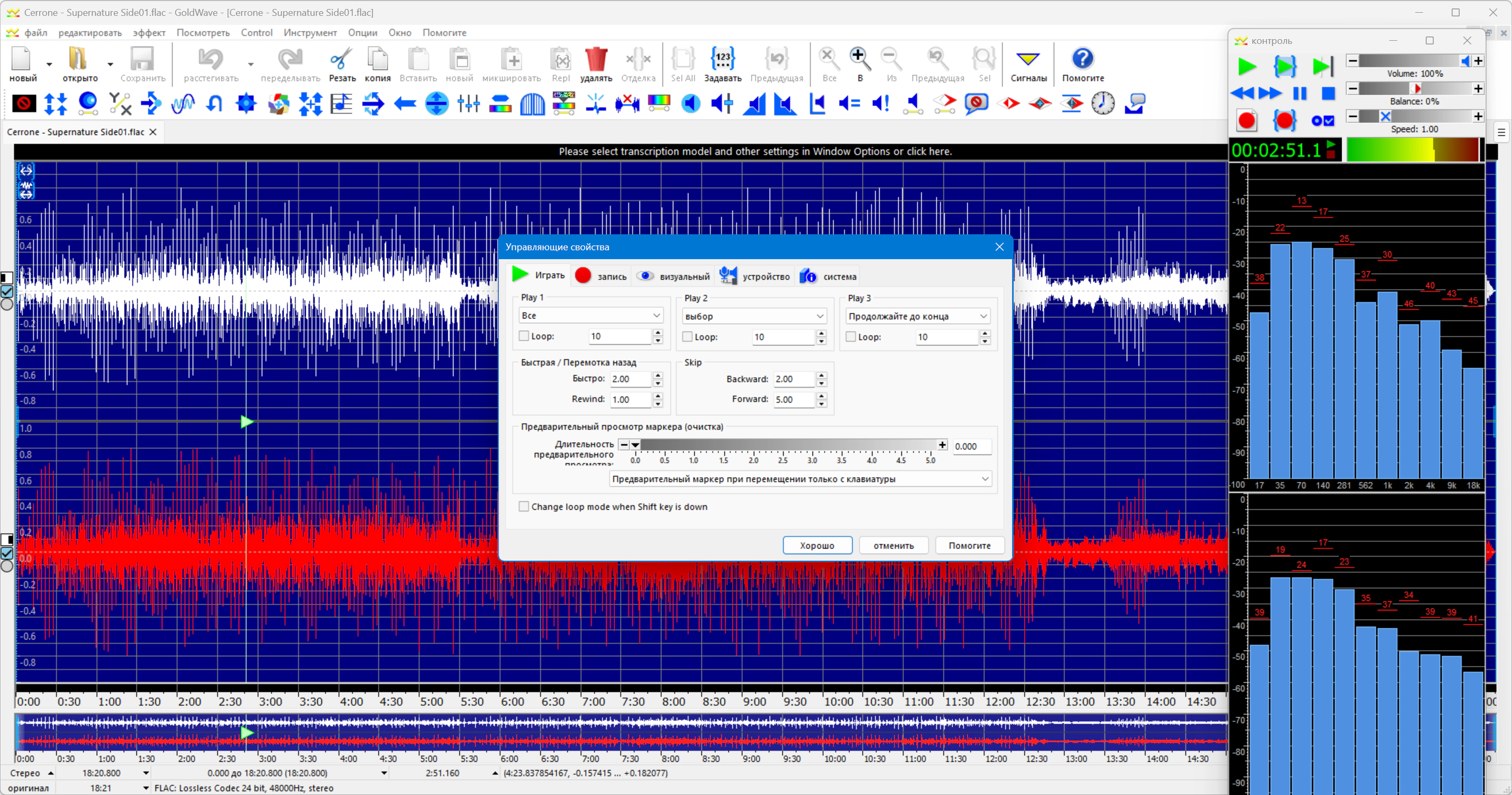Open the three-slider equalizer effect icon

(468, 104)
